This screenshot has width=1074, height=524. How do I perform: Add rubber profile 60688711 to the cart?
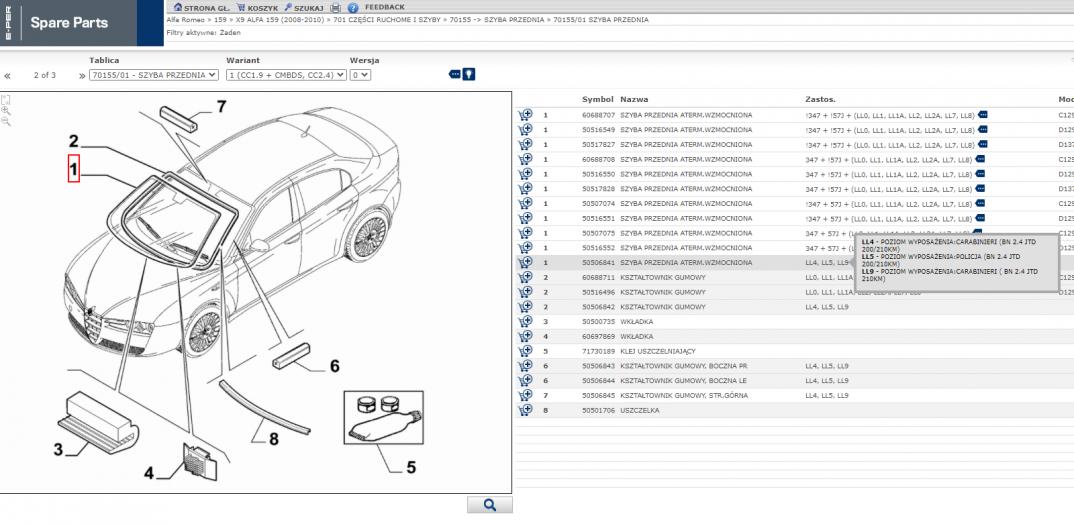tap(525, 277)
